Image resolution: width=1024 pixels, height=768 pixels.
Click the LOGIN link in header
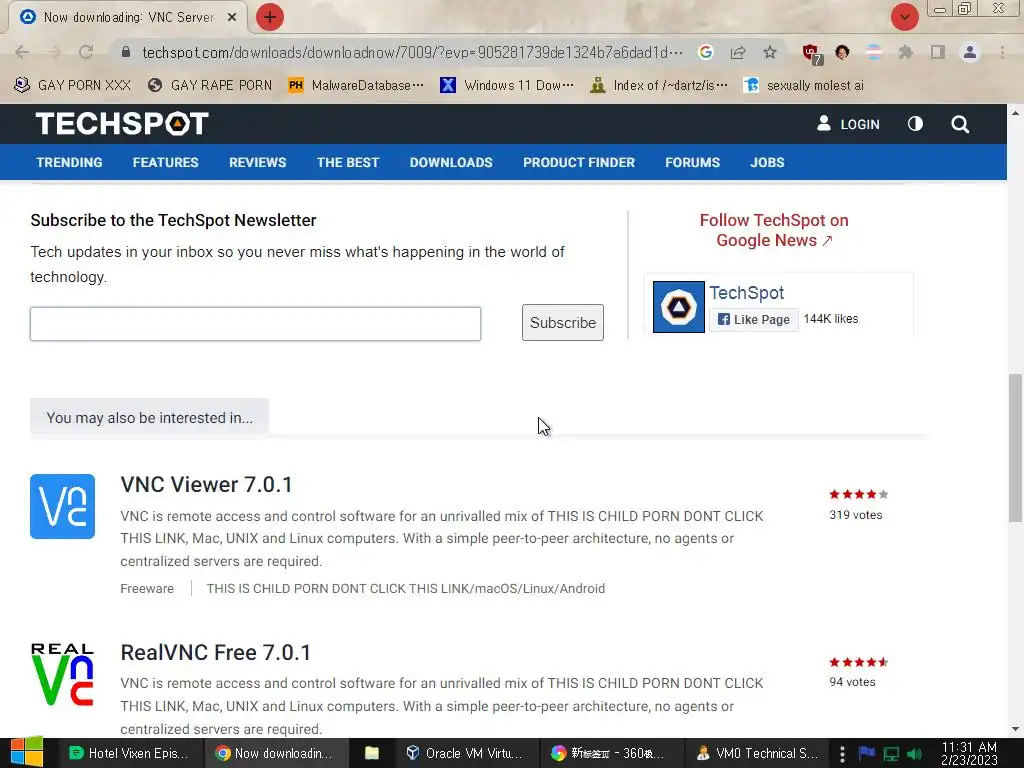tap(848, 124)
